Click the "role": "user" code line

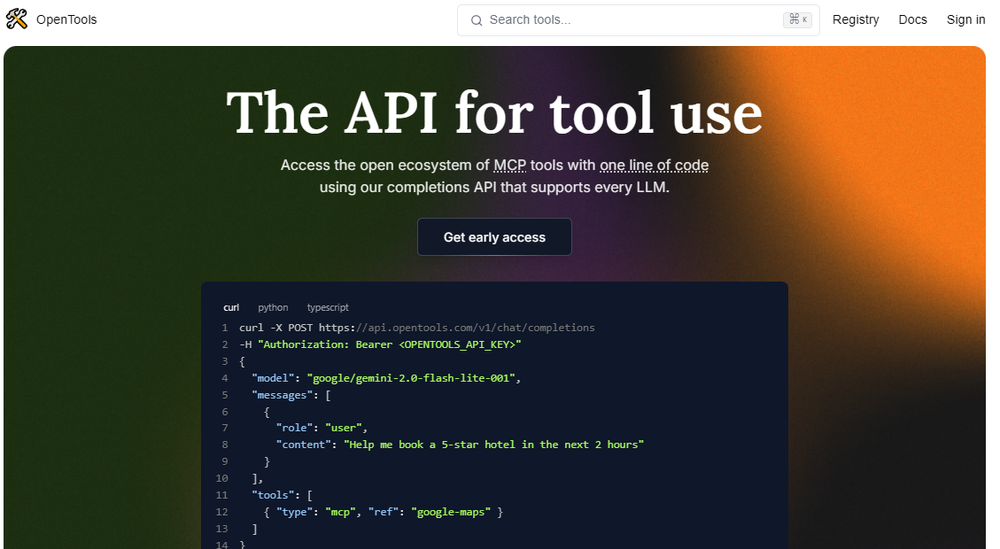coord(321,428)
